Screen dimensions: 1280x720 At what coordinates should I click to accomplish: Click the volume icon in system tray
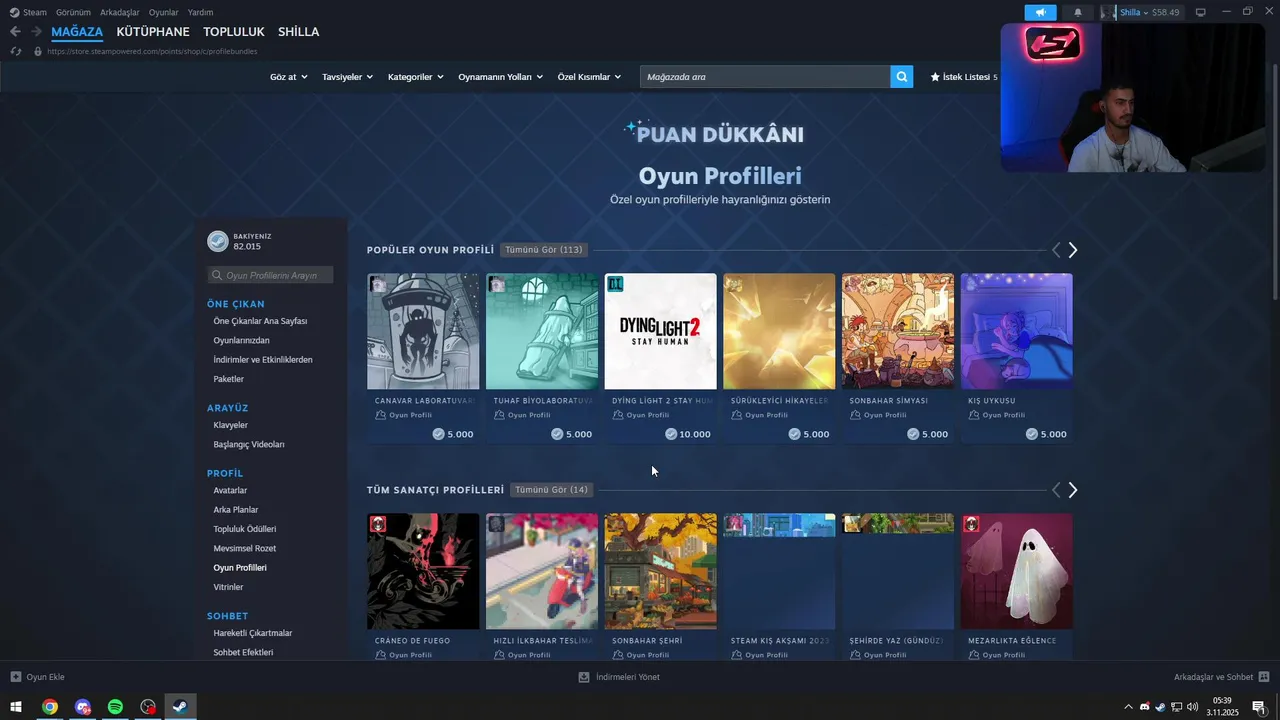pos(1192,707)
